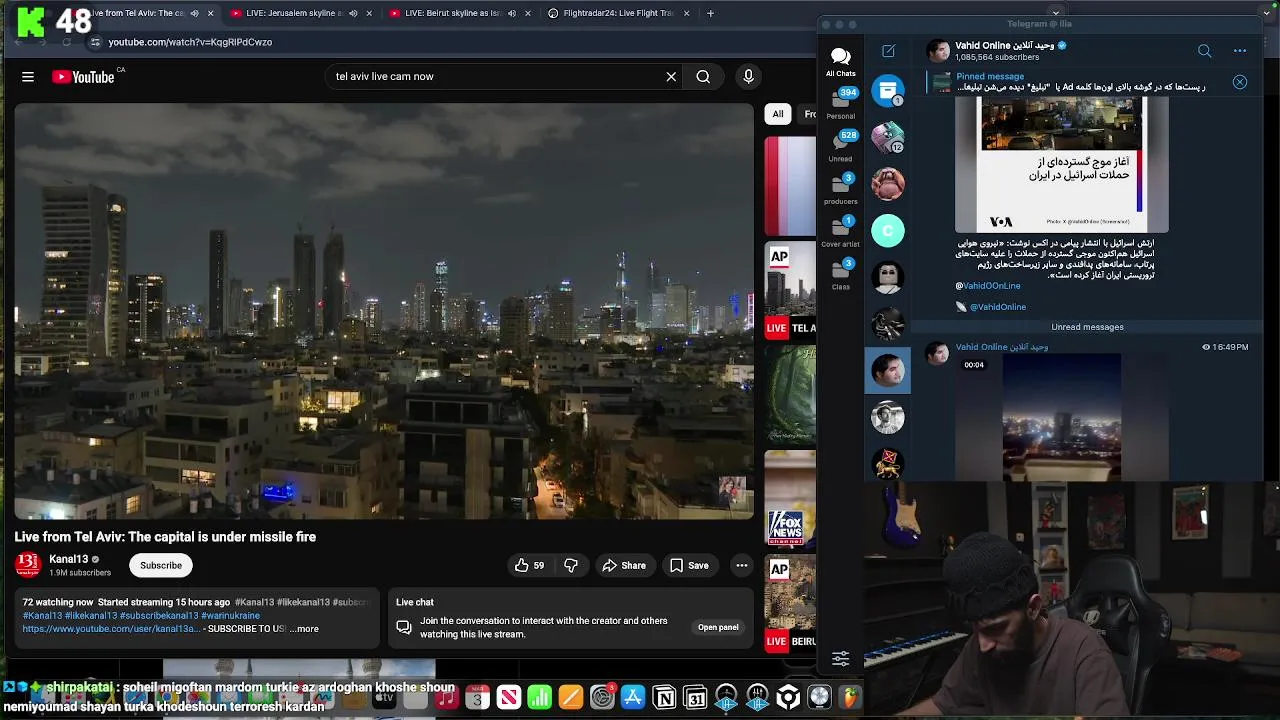Clear the YouTube search query
The height and width of the screenshot is (720, 1280).
pos(671,77)
